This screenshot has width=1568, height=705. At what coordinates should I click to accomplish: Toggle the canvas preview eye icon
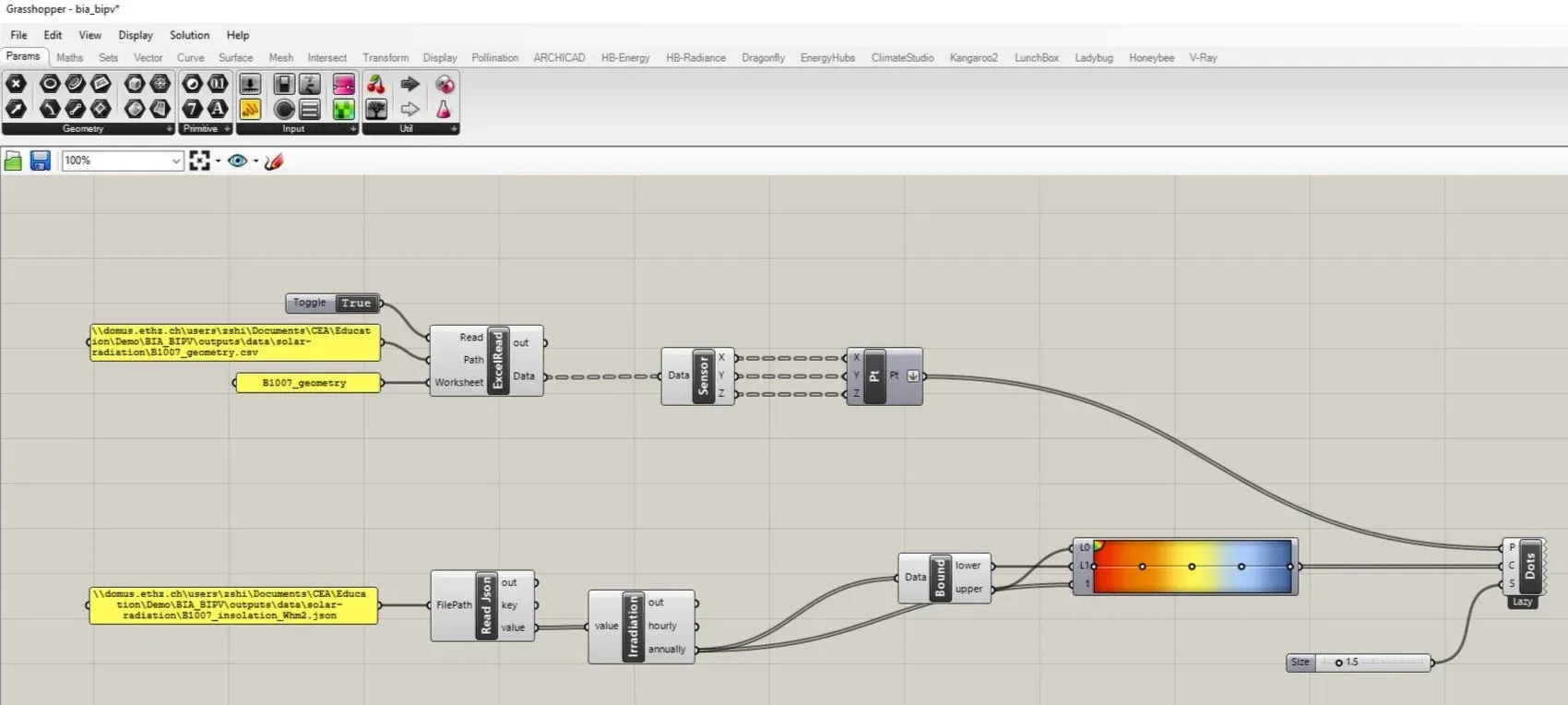click(238, 161)
